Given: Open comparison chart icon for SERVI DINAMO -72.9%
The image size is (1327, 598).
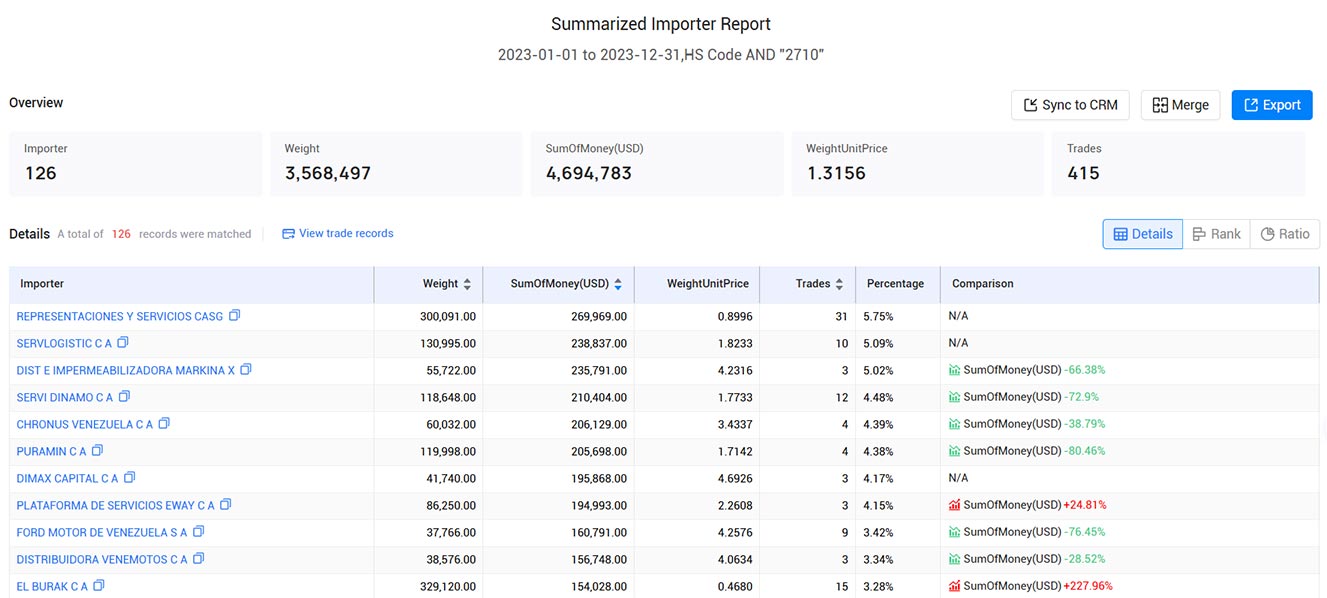Looking at the screenshot, I should point(955,397).
